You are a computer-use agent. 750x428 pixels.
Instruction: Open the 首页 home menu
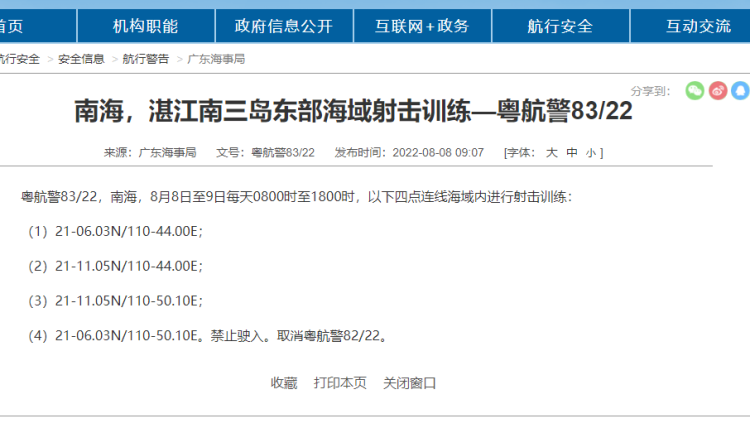tap(12, 26)
